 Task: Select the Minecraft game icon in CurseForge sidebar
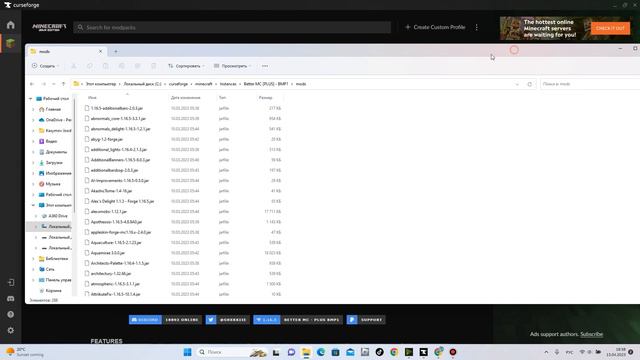[x=11, y=43]
